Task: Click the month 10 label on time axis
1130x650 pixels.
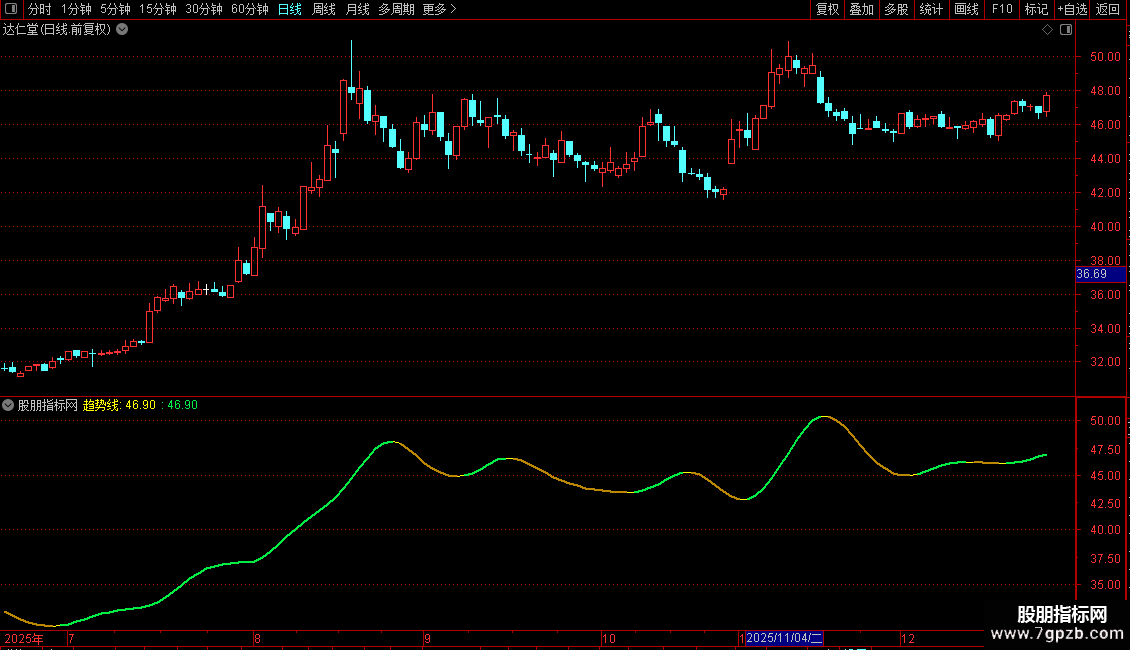Action: pyautogui.click(x=609, y=638)
